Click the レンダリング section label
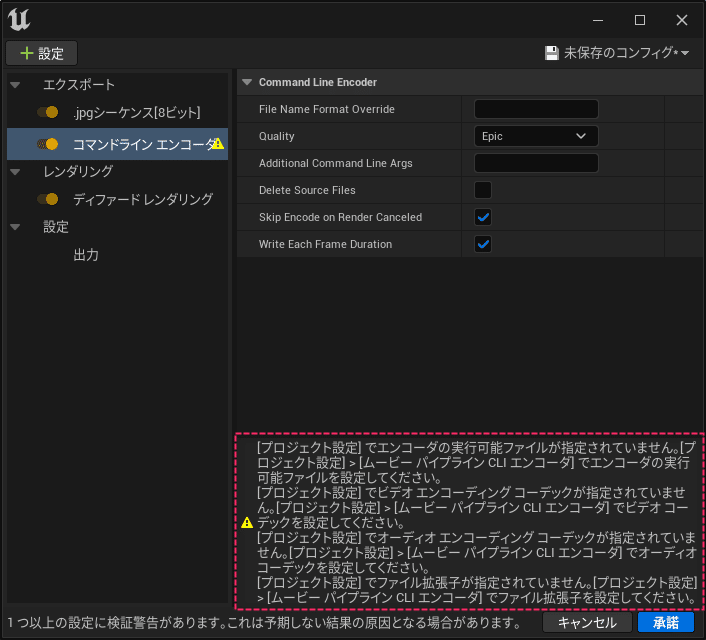The width and height of the screenshot is (706, 640). 78,172
